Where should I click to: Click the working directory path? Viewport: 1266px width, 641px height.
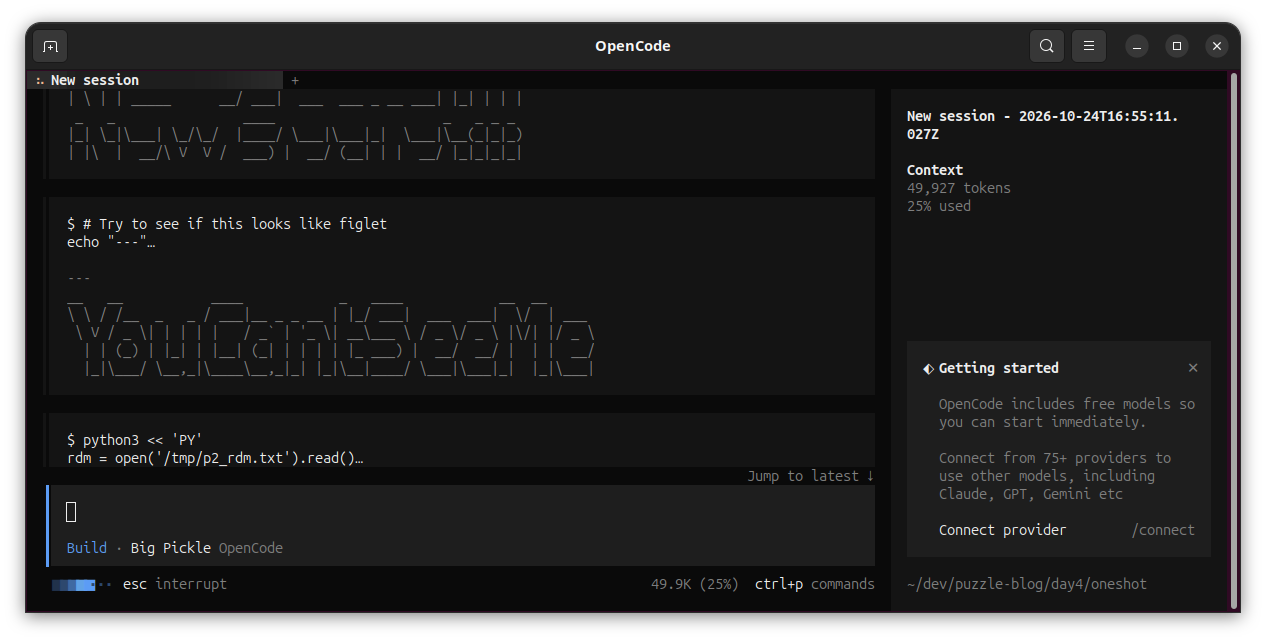pyautogui.click(x=1027, y=584)
